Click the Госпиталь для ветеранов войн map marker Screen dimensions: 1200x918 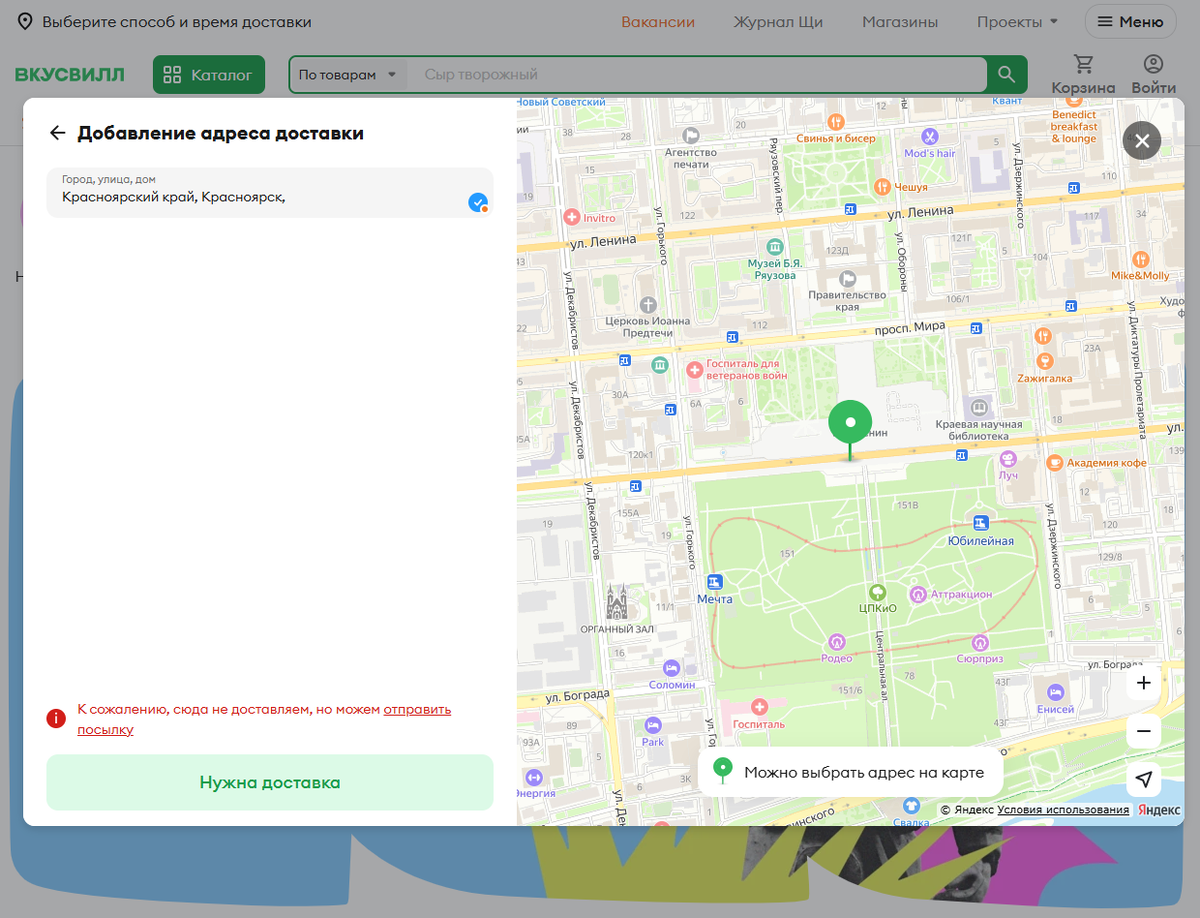coord(695,370)
